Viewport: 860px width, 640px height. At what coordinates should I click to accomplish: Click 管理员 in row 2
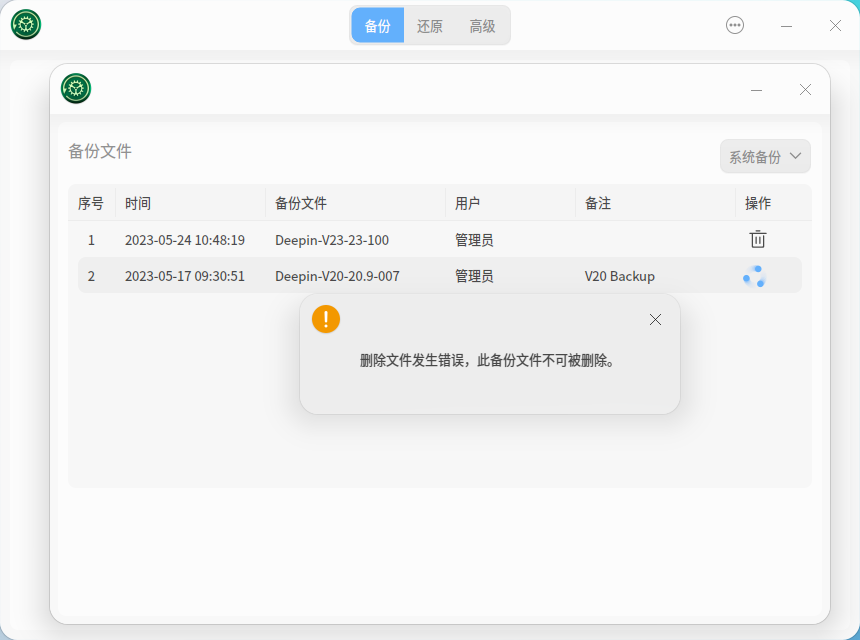(474, 276)
